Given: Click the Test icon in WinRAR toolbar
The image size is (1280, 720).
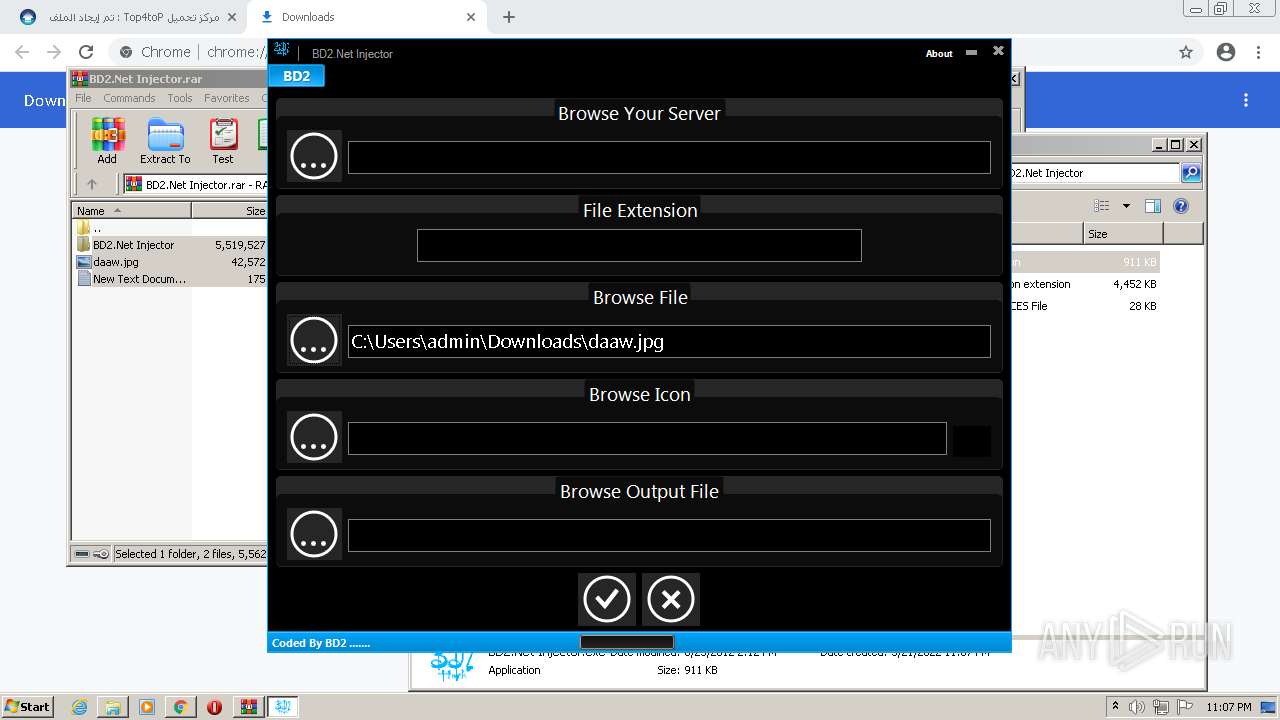Looking at the screenshot, I should click(x=223, y=141).
